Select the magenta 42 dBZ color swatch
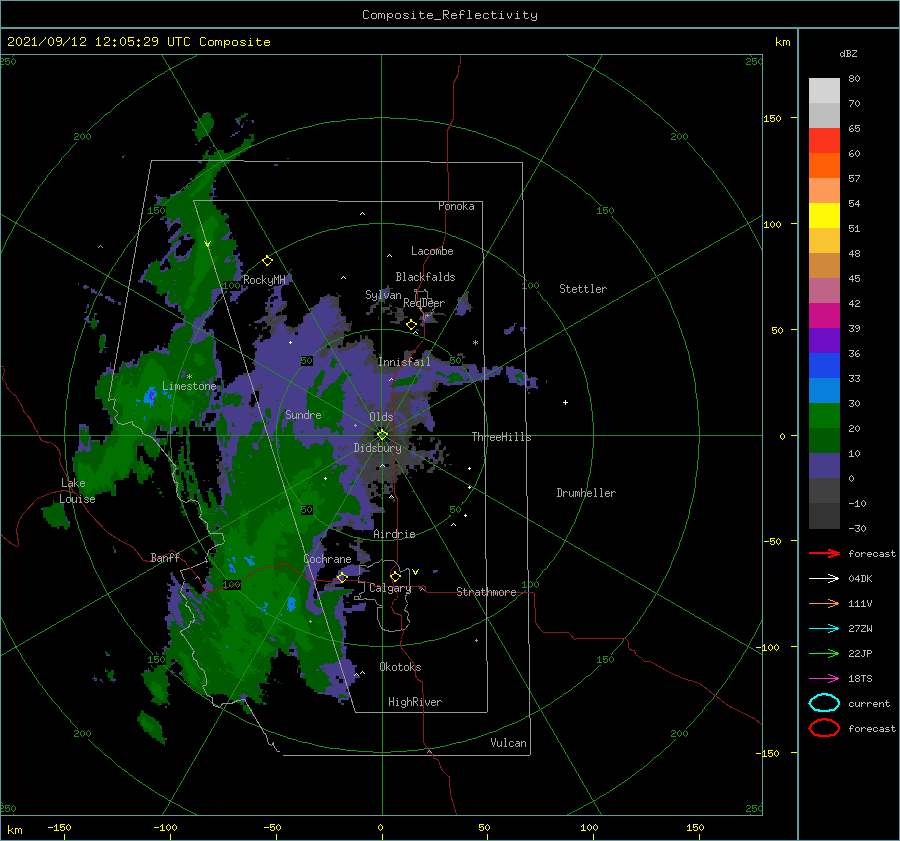 click(x=824, y=316)
